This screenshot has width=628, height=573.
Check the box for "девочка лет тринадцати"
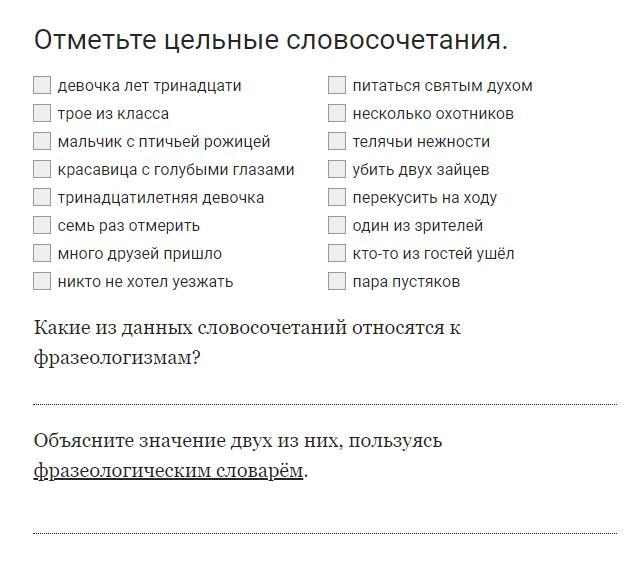click(x=42, y=85)
